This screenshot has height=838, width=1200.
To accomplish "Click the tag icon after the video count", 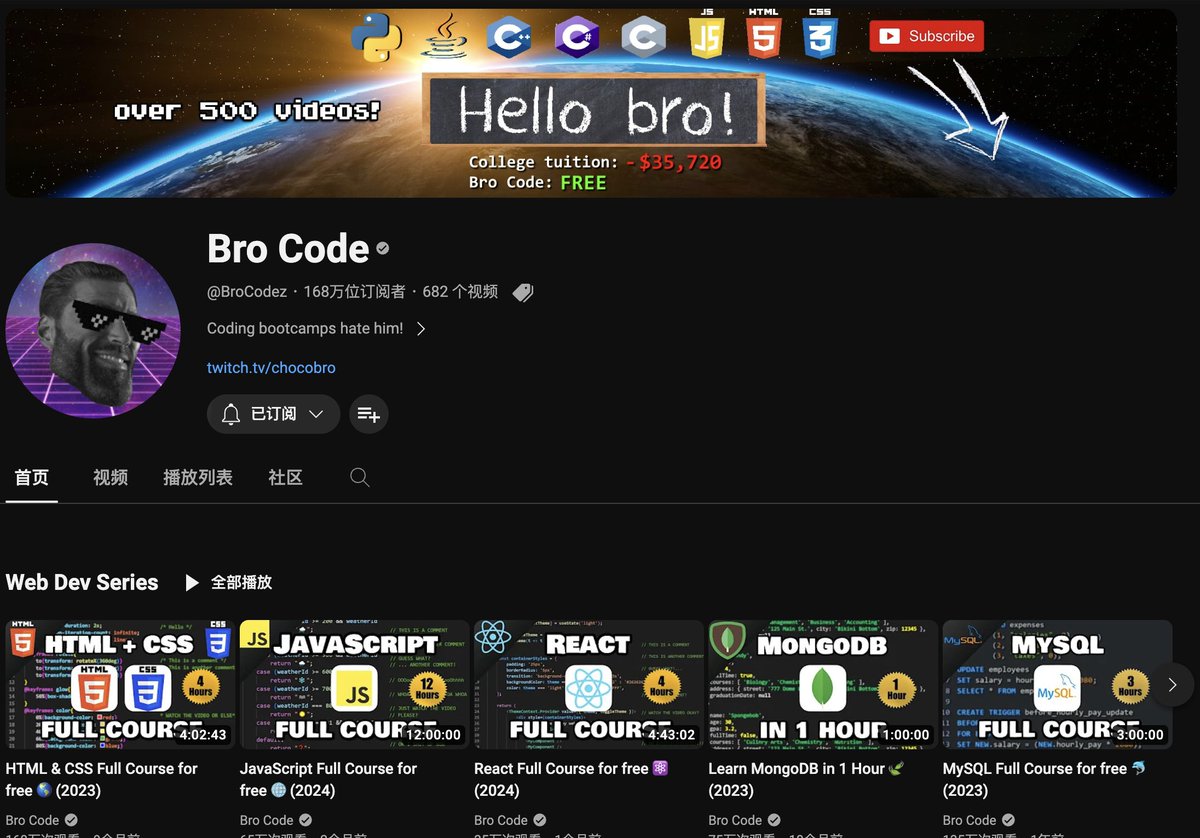I will 522,291.
